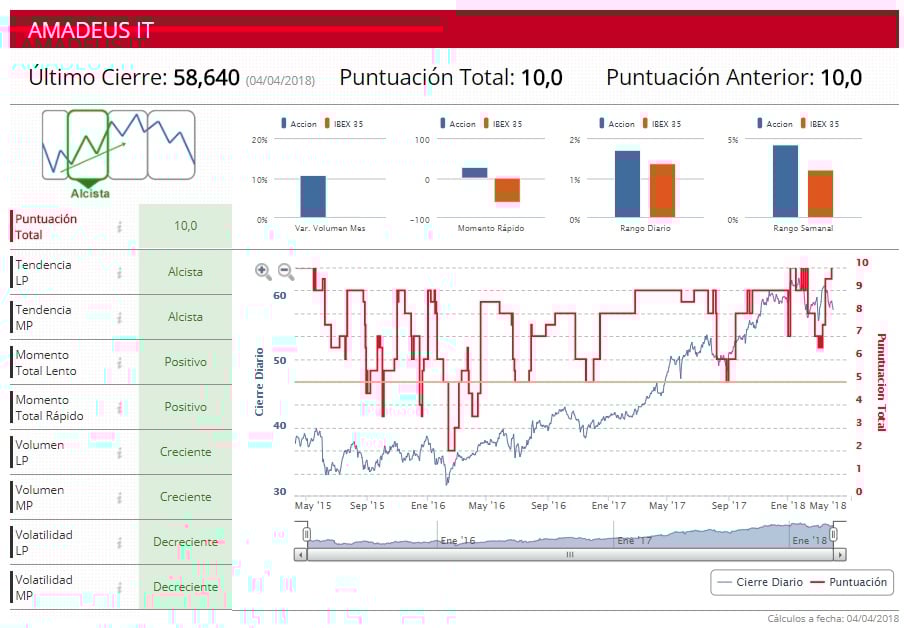Click the Momento Total Lento Positivo cell

click(x=186, y=362)
